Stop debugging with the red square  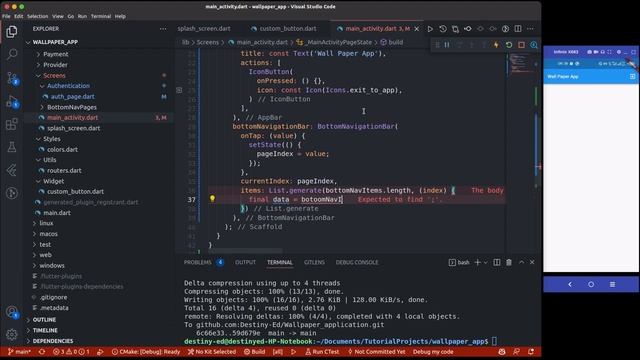pos(521,45)
